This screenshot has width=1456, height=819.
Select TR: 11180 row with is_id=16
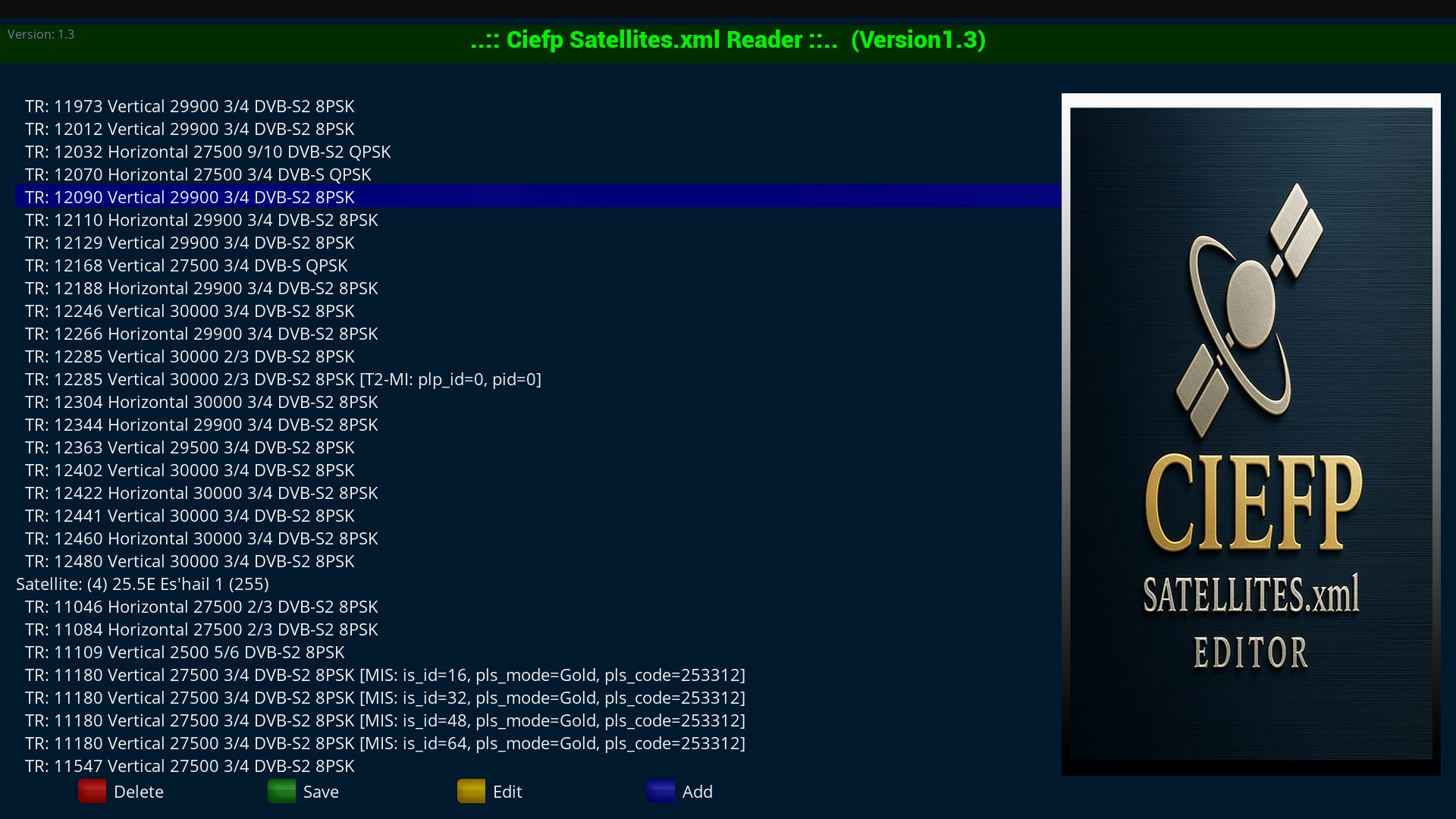pyautogui.click(x=538, y=675)
